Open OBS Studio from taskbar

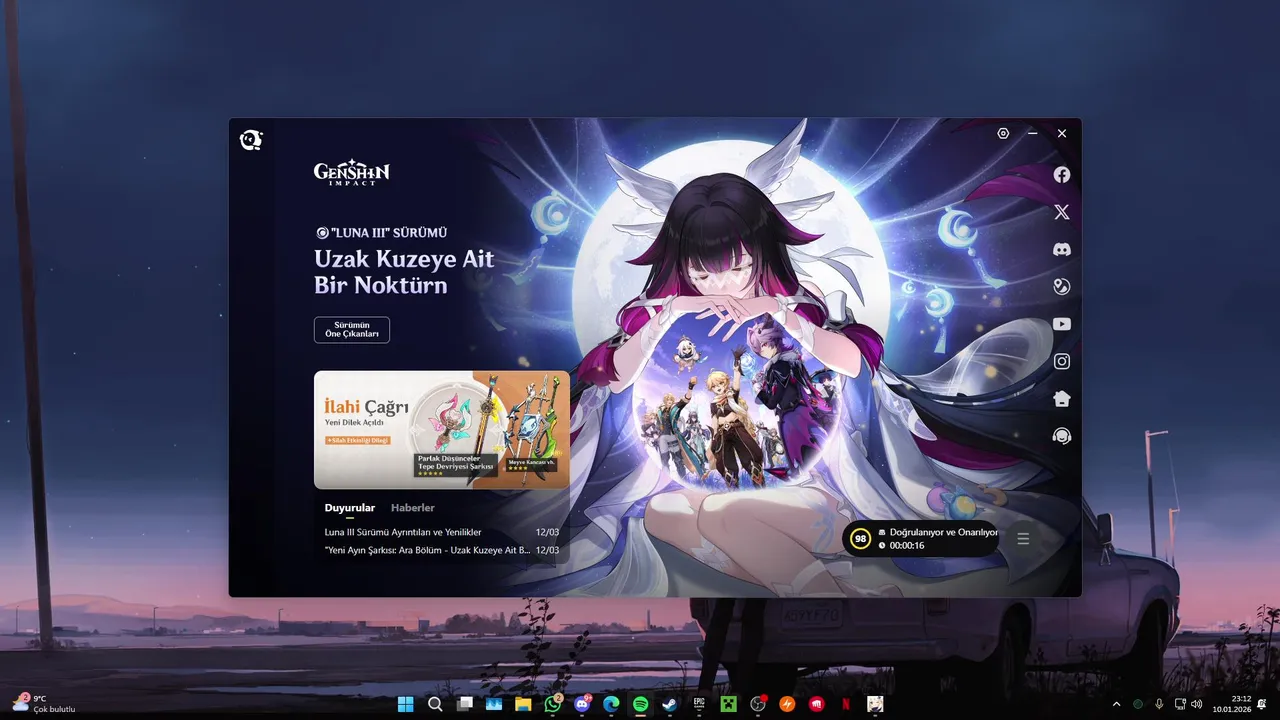tap(758, 704)
